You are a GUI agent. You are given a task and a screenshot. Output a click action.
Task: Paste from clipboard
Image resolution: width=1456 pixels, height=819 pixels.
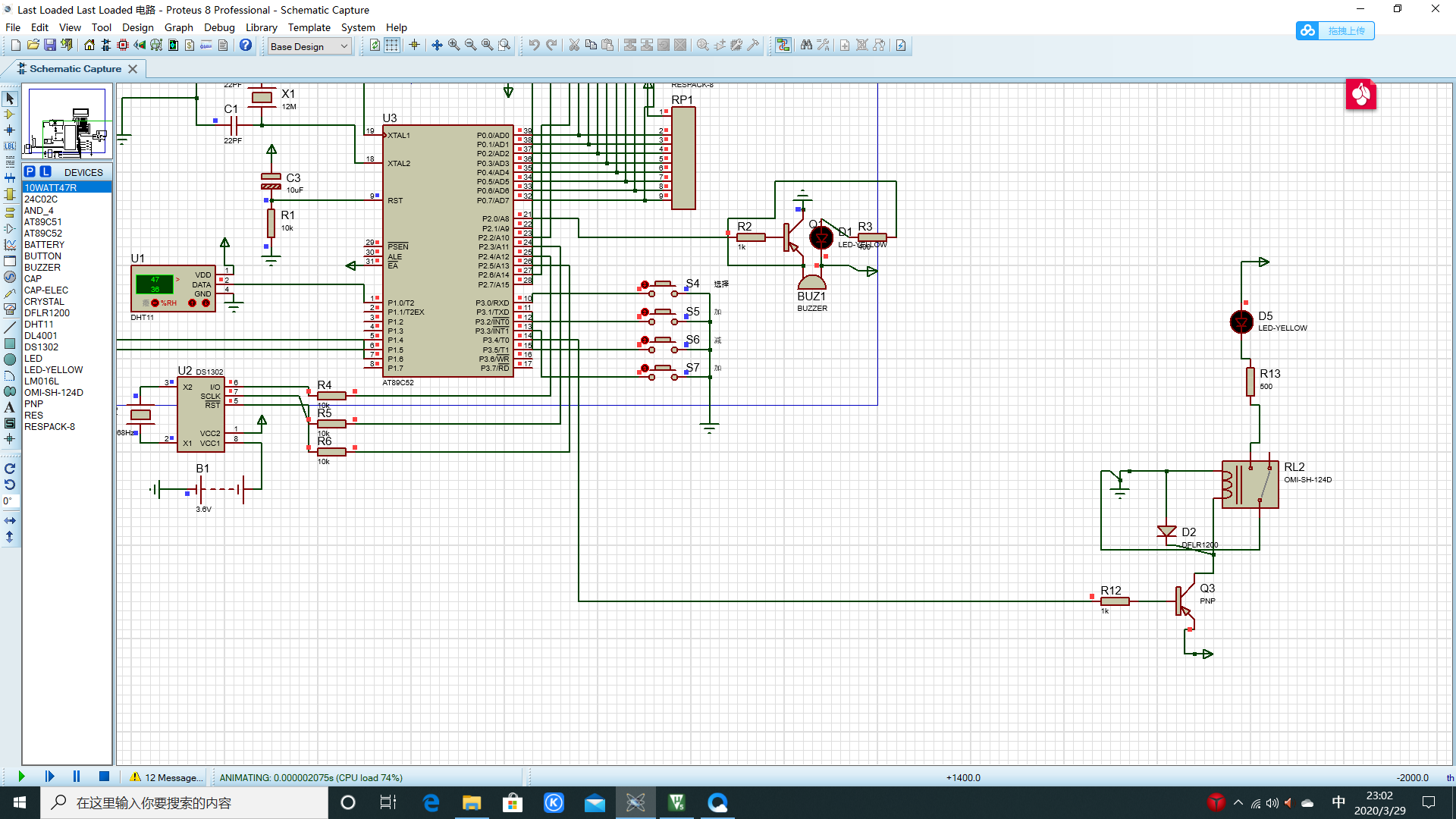click(607, 45)
